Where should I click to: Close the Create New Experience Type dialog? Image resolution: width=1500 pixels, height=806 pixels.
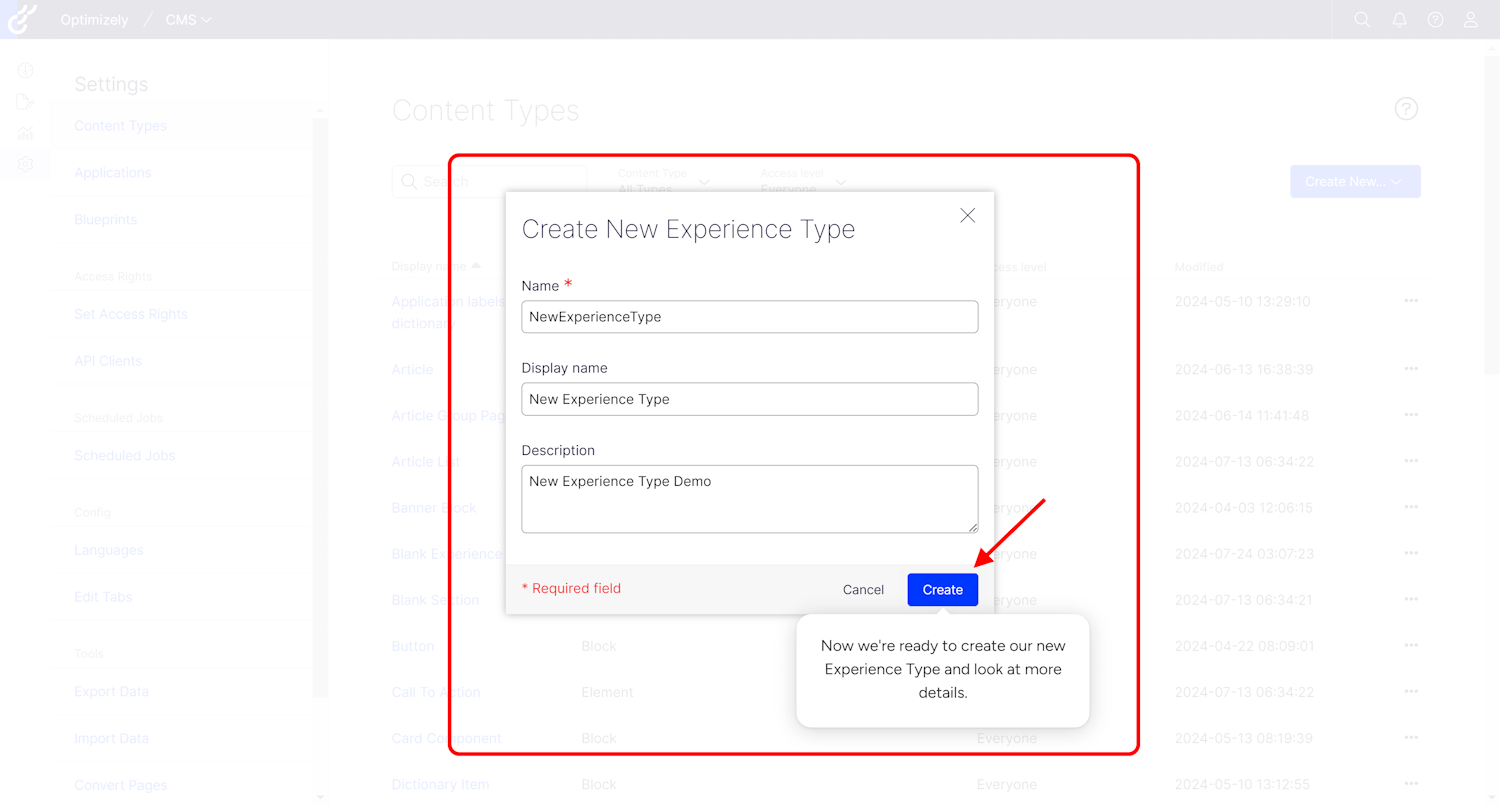[x=967, y=216]
